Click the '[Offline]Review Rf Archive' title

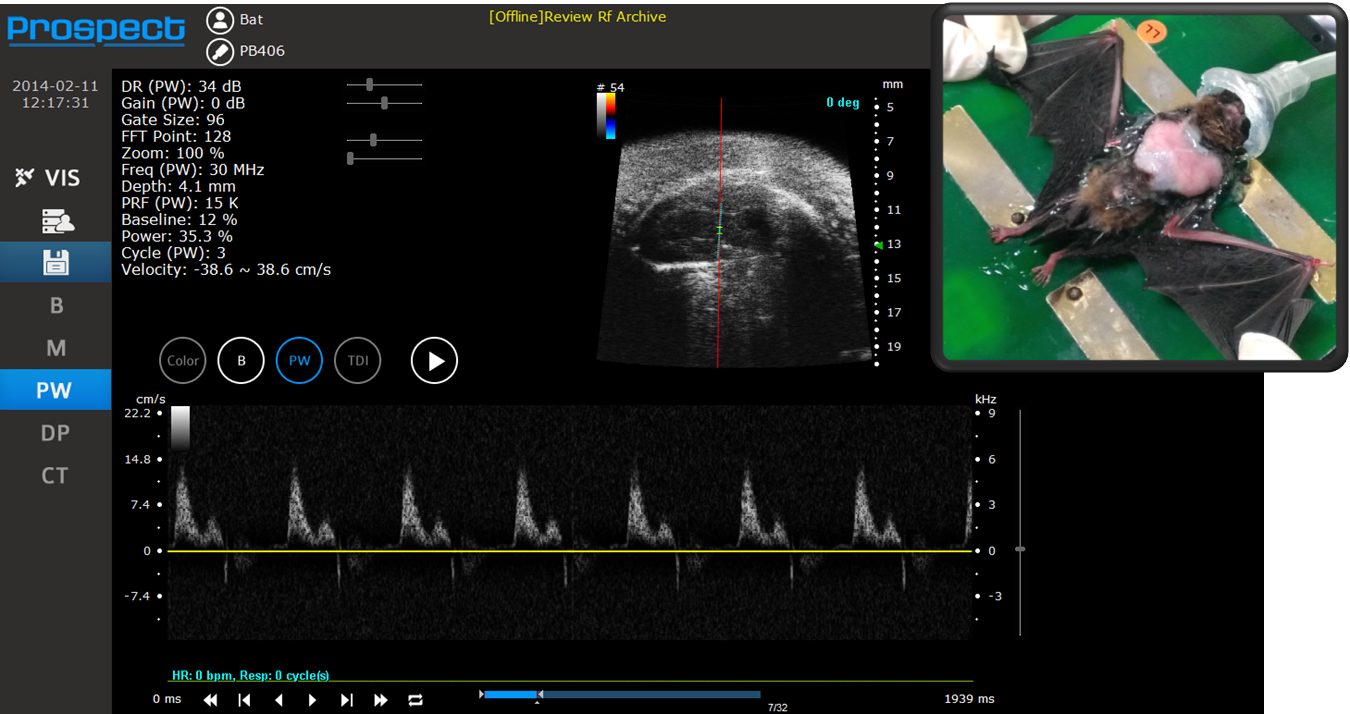pos(577,17)
